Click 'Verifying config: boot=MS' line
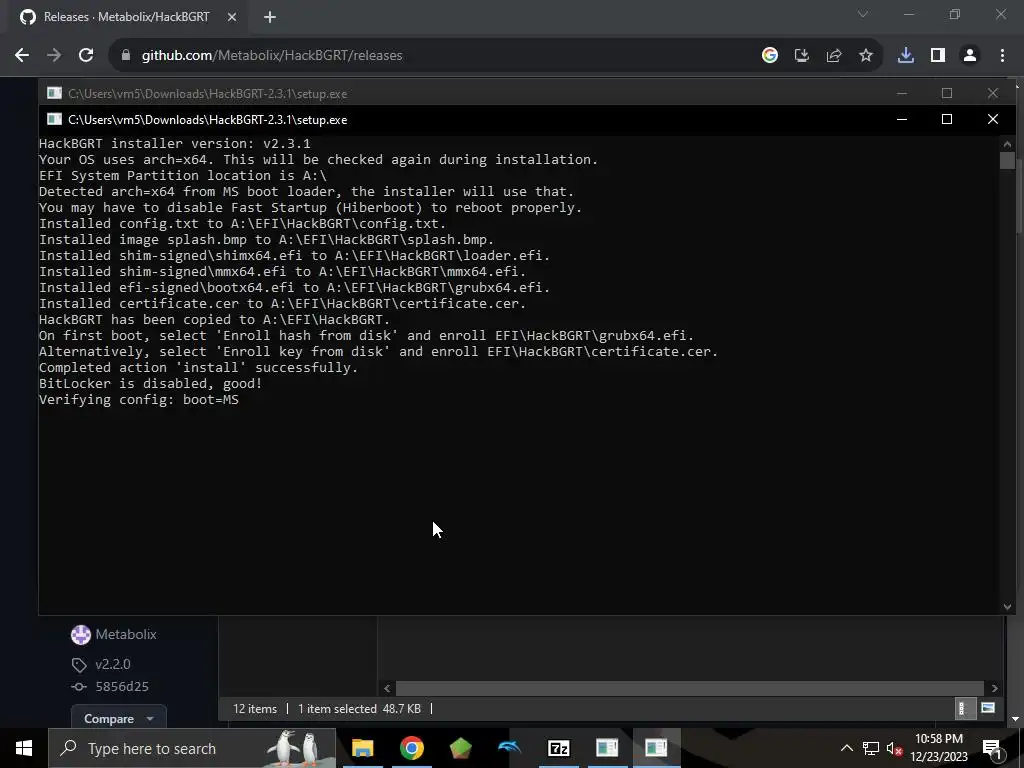Viewport: 1024px width, 768px height. [x=138, y=400]
